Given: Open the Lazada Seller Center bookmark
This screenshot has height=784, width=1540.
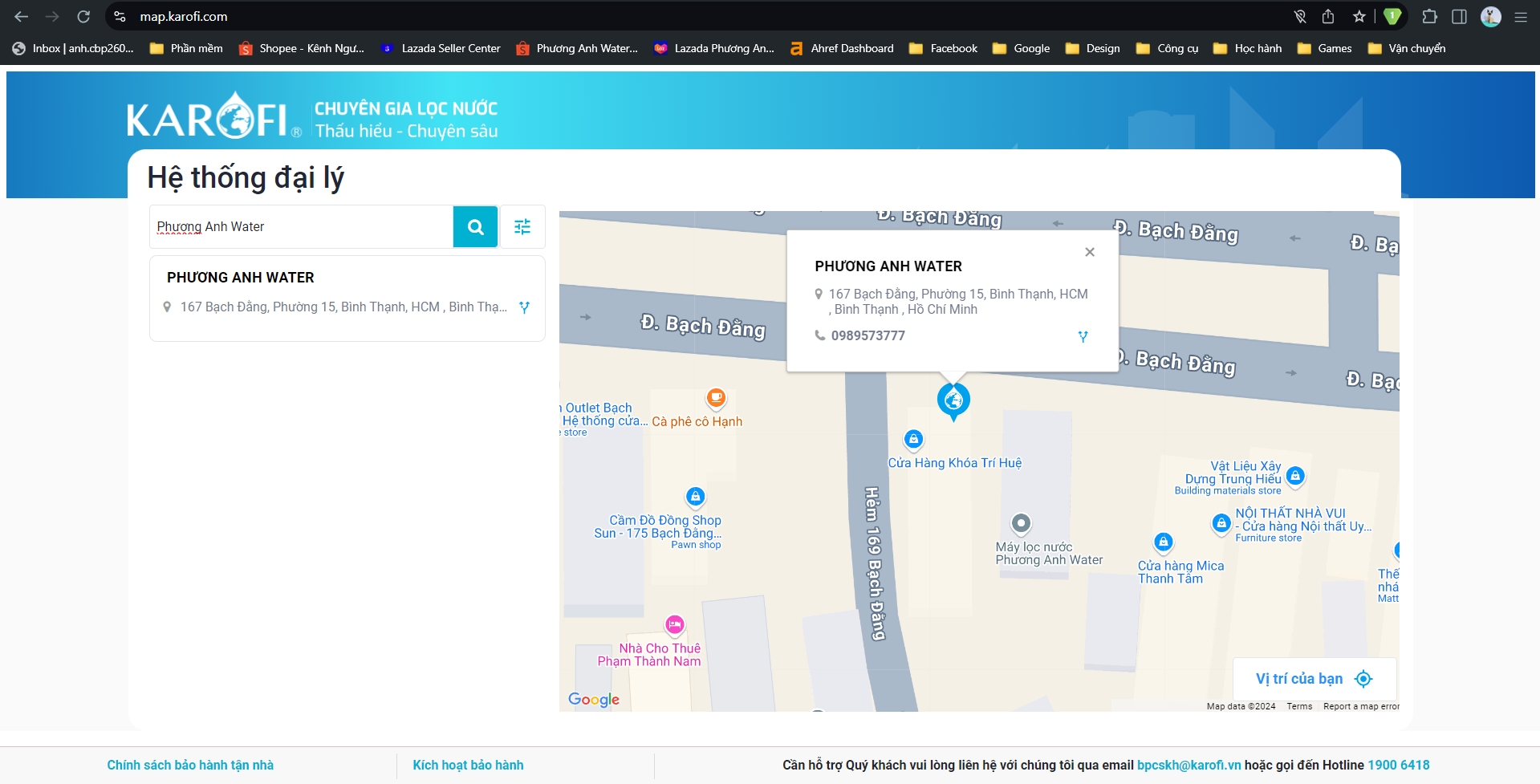Looking at the screenshot, I should (x=441, y=48).
